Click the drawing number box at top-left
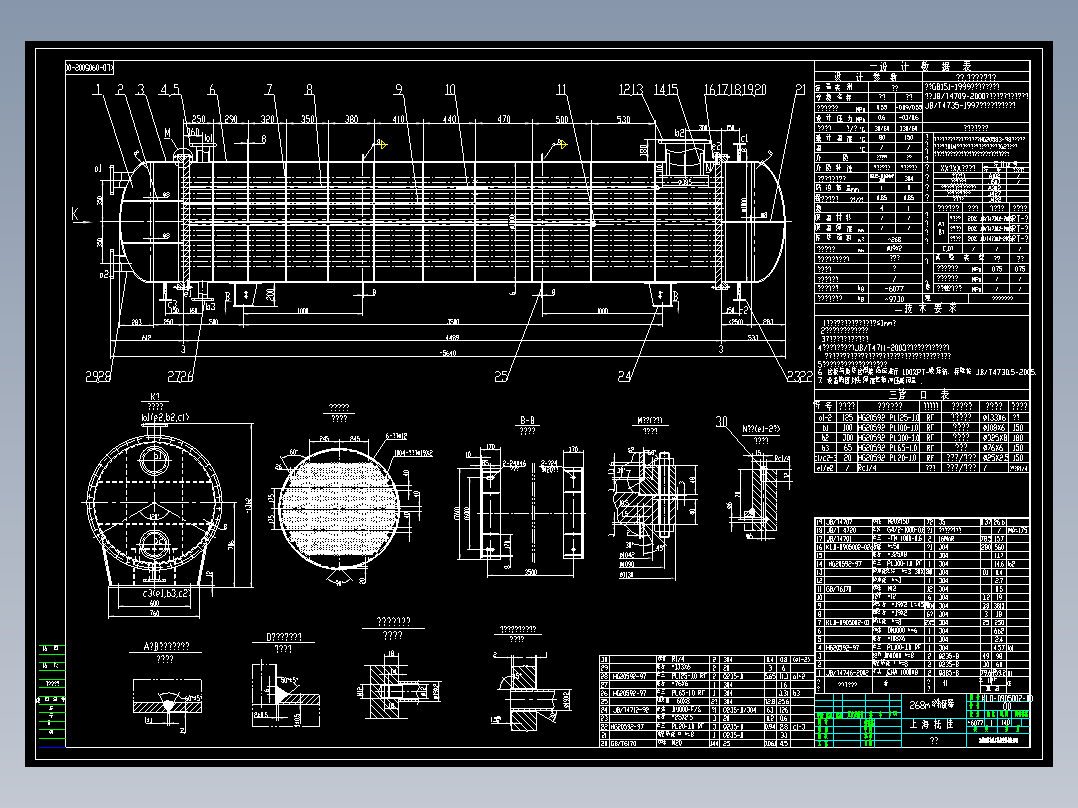 89,67
